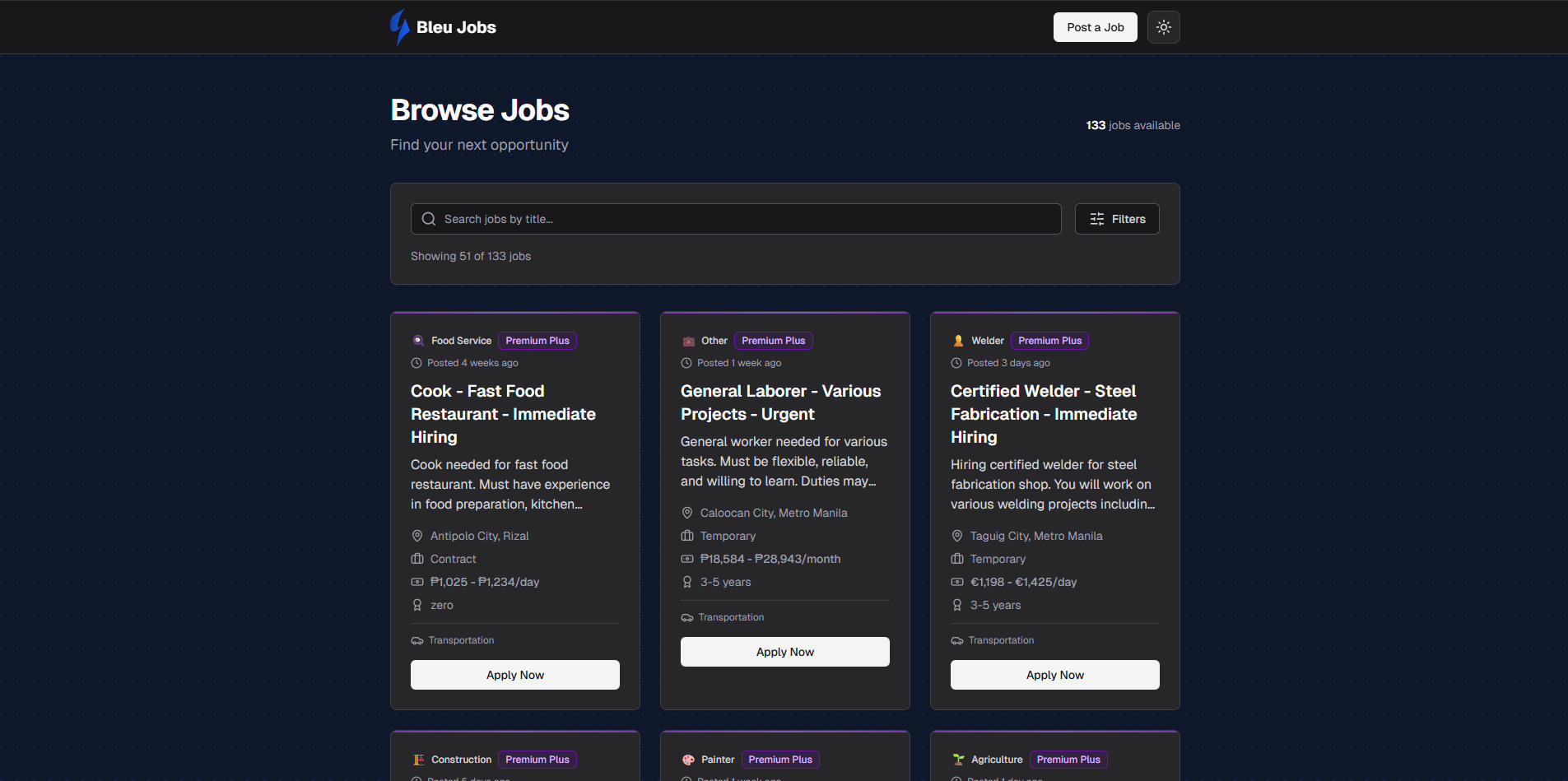Click the Transportation car icon on the Cook card
This screenshot has width=1568, height=781.
[x=417, y=640]
